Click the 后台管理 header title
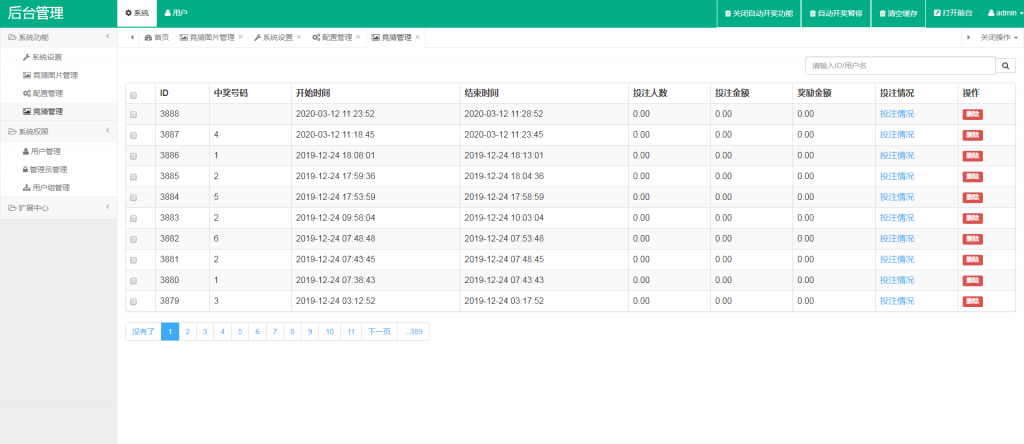1024x444 pixels. pos(36,14)
